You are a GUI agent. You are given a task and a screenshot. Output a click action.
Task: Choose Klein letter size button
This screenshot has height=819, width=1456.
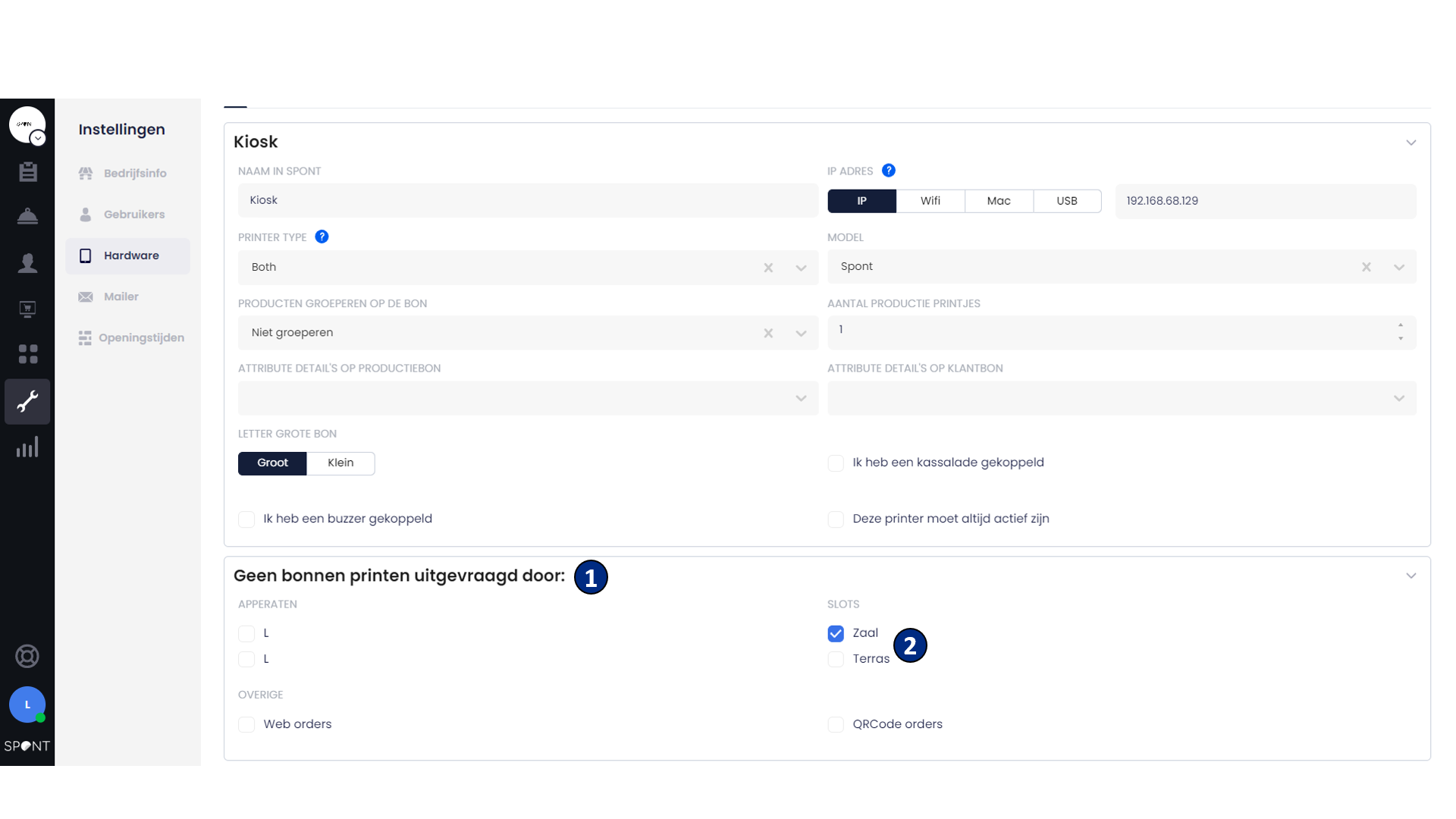pyautogui.click(x=340, y=463)
